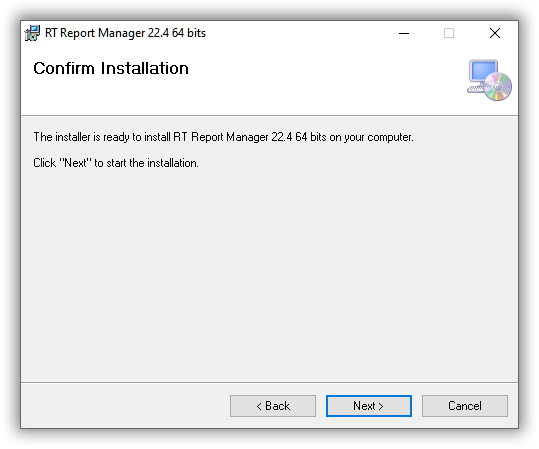Start installation with the Next button
The height and width of the screenshot is (449, 539).
369,406
